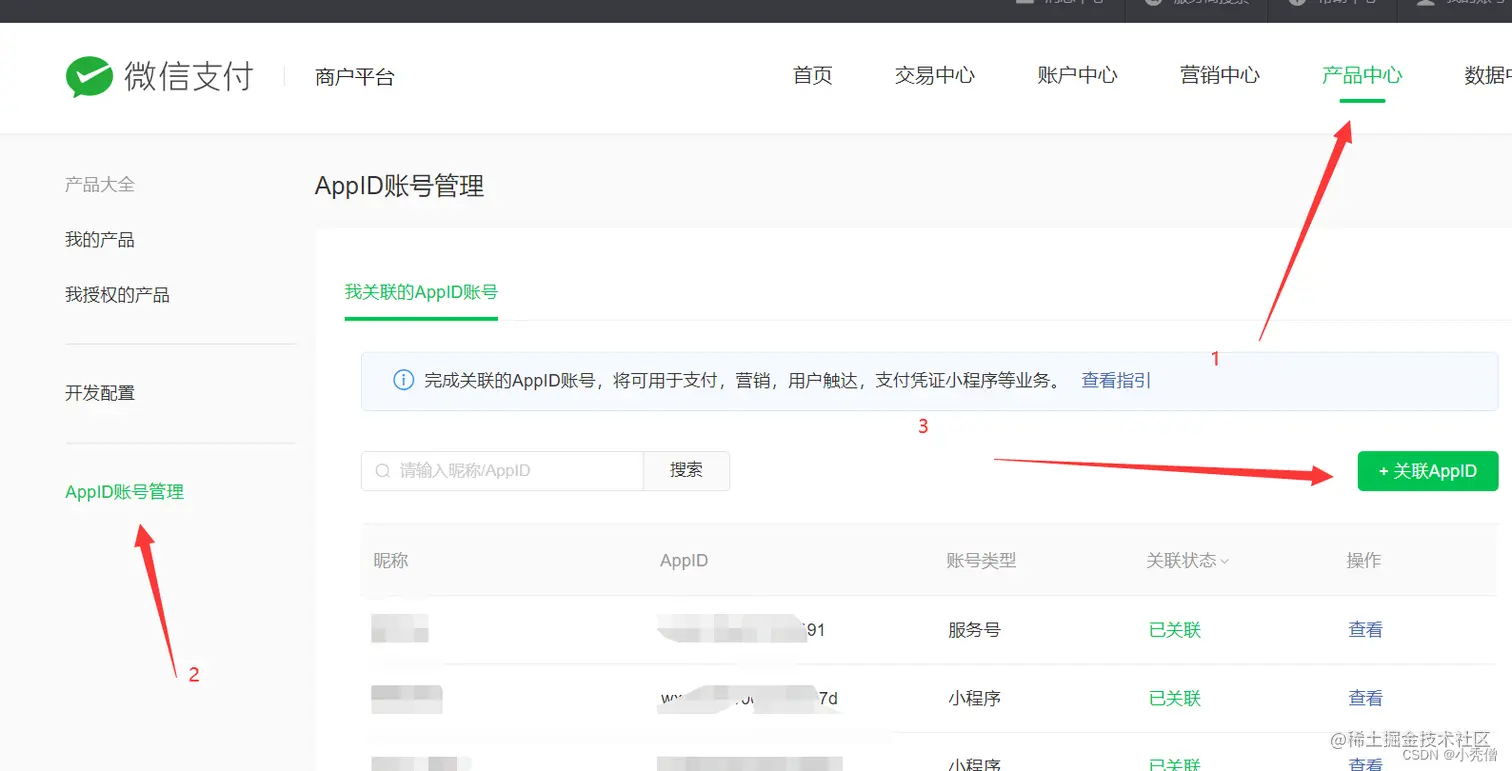Focus the 请输入昵称/AppID search field
The height and width of the screenshot is (771, 1512).
coord(502,471)
